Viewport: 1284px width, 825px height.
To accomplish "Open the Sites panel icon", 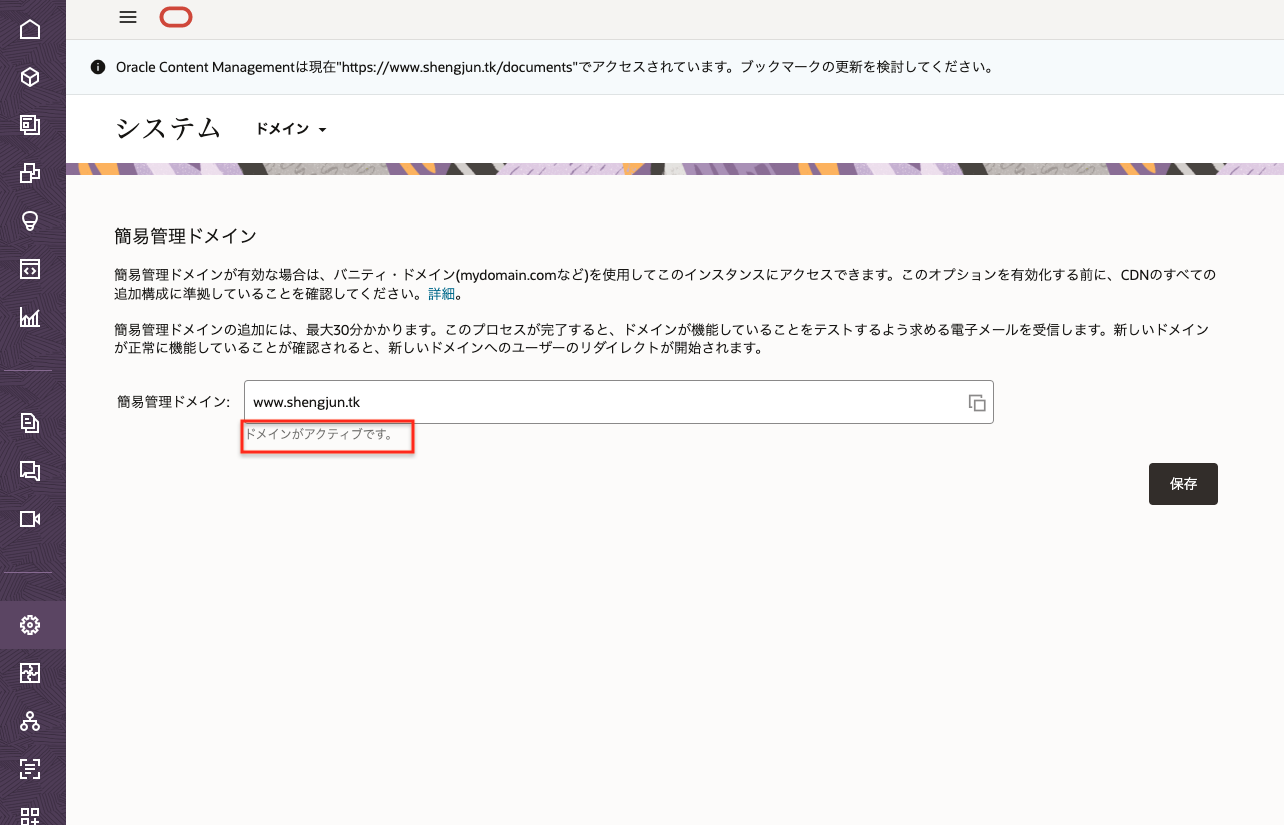I will tap(32, 123).
